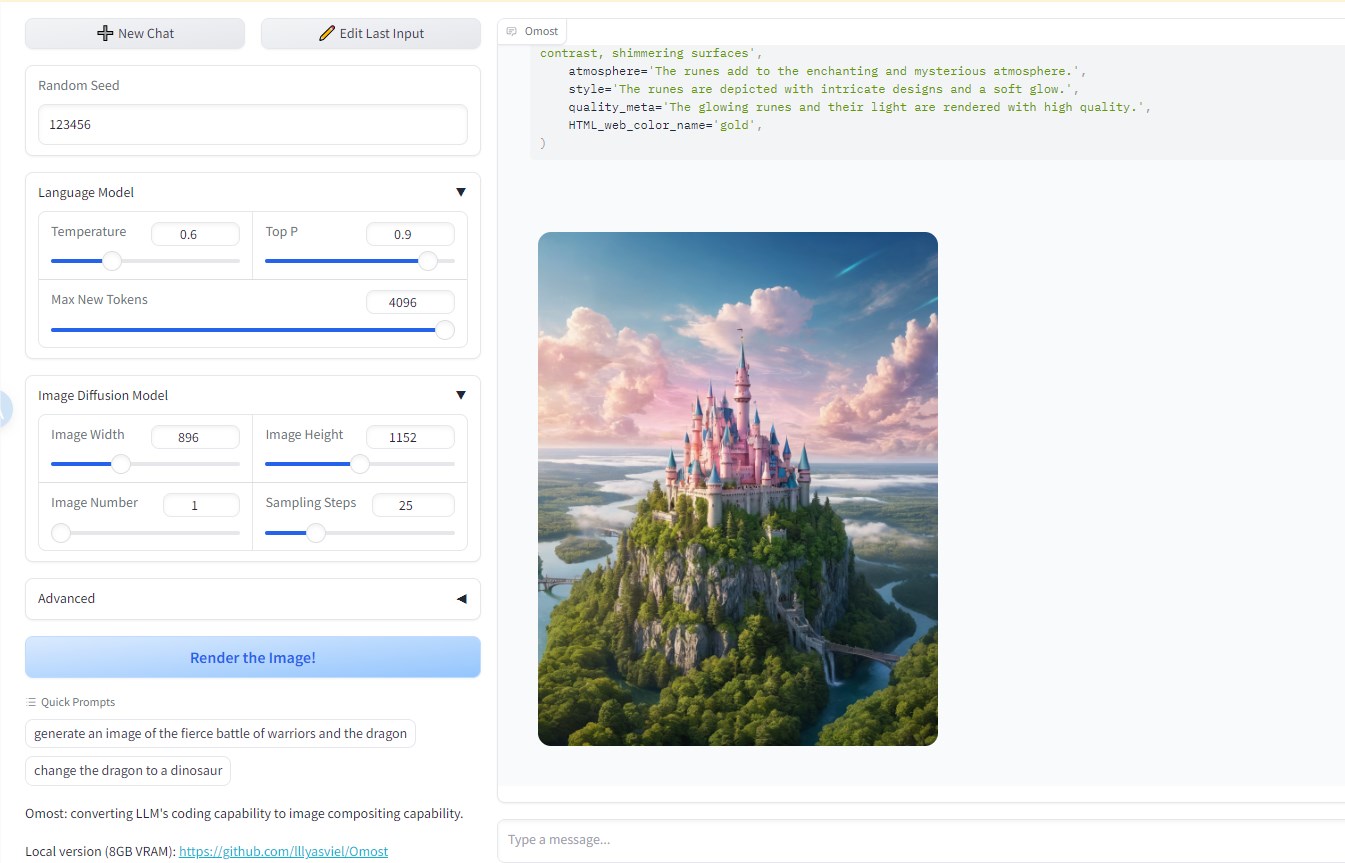Click the Type a message text box
The image size is (1345, 863).
click(920, 840)
